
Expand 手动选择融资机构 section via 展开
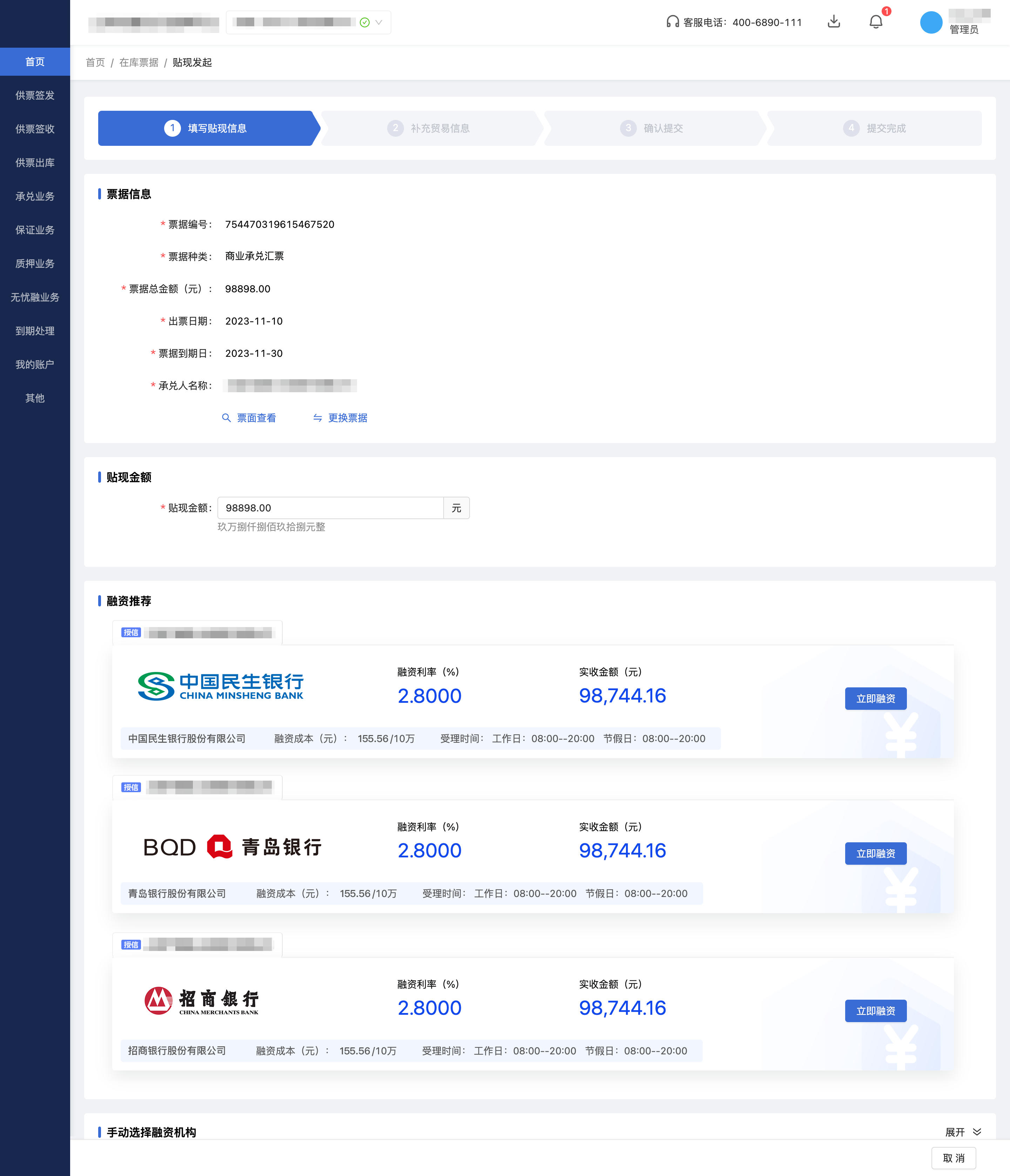pyautogui.click(x=955, y=1132)
